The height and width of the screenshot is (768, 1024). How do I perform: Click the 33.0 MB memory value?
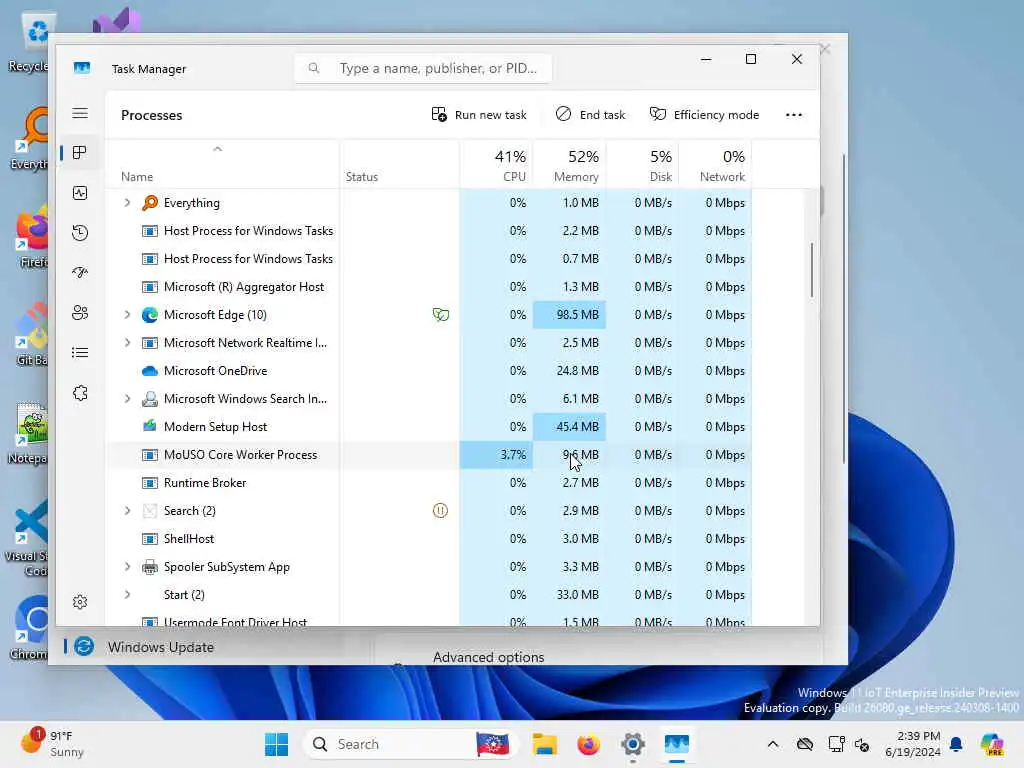click(x=577, y=595)
